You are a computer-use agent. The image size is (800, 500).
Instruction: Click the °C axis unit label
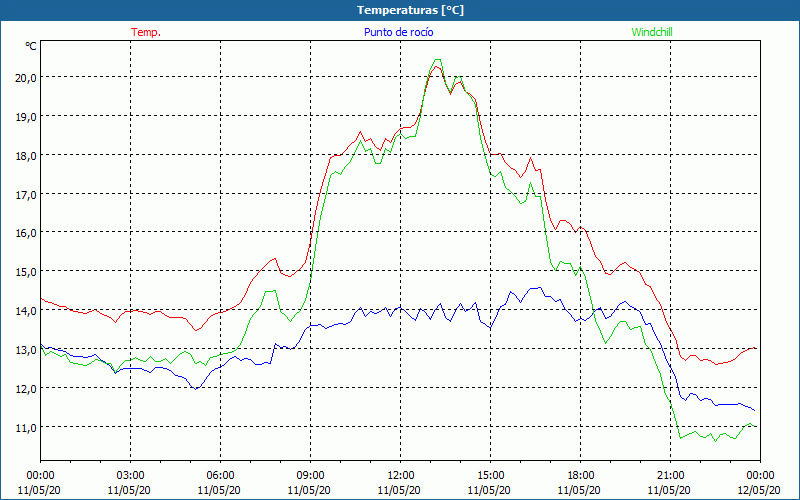[x=31, y=46]
